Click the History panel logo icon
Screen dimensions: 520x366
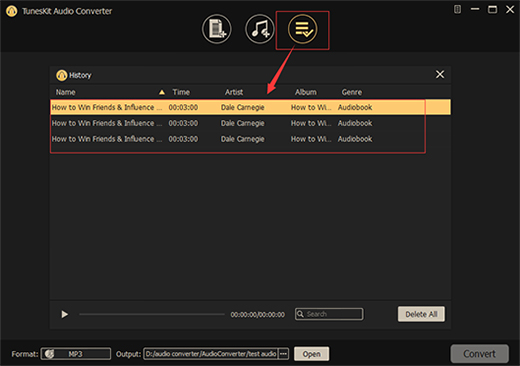[x=61, y=75]
